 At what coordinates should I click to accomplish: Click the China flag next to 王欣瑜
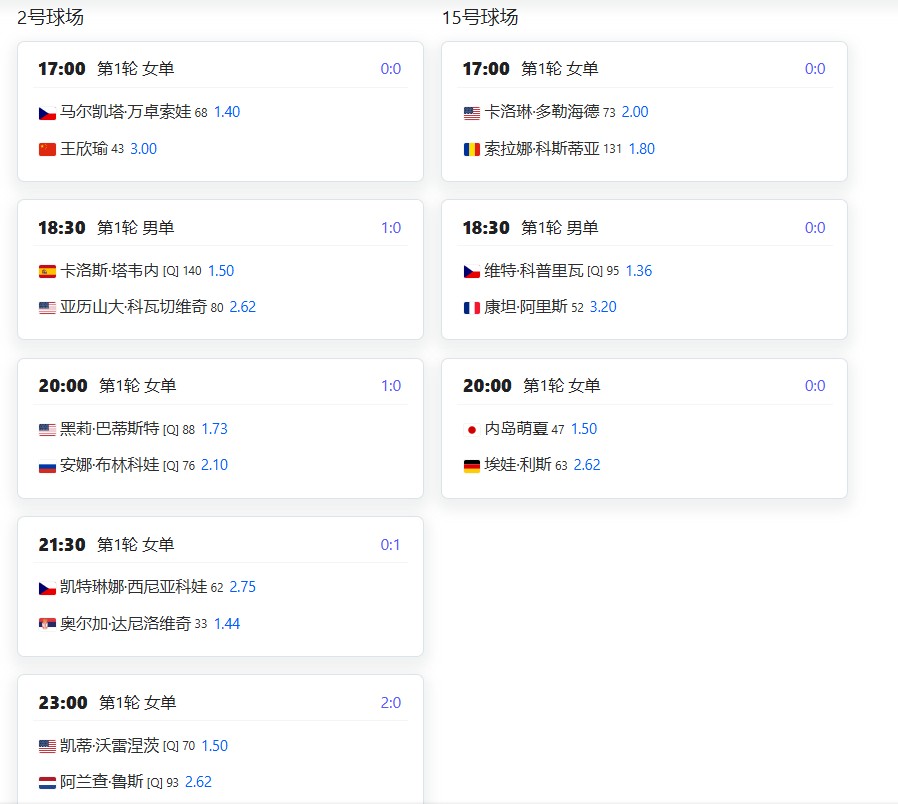point(47,149)
